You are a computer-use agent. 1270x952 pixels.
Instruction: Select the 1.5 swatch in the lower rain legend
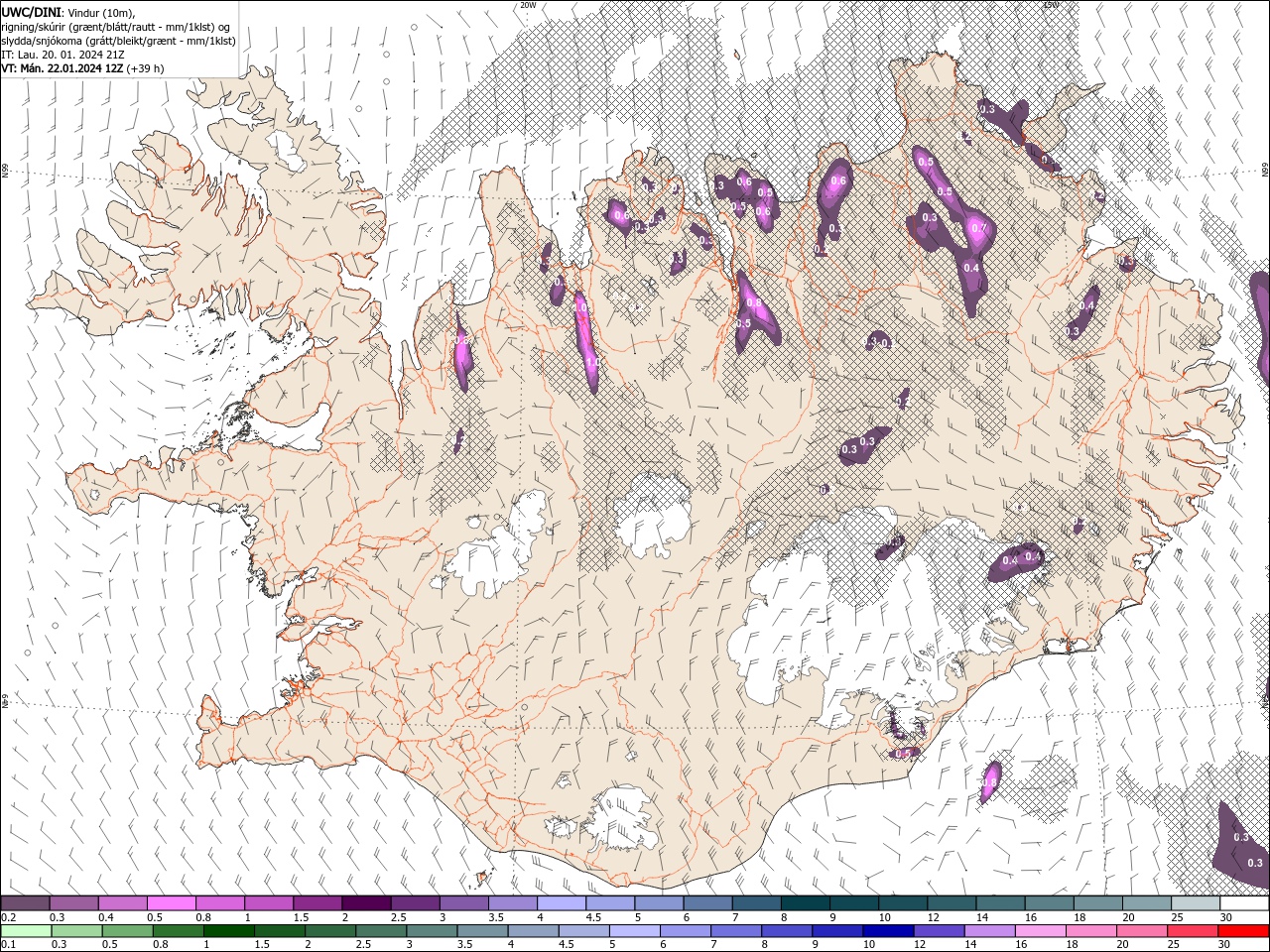[279, 931]
